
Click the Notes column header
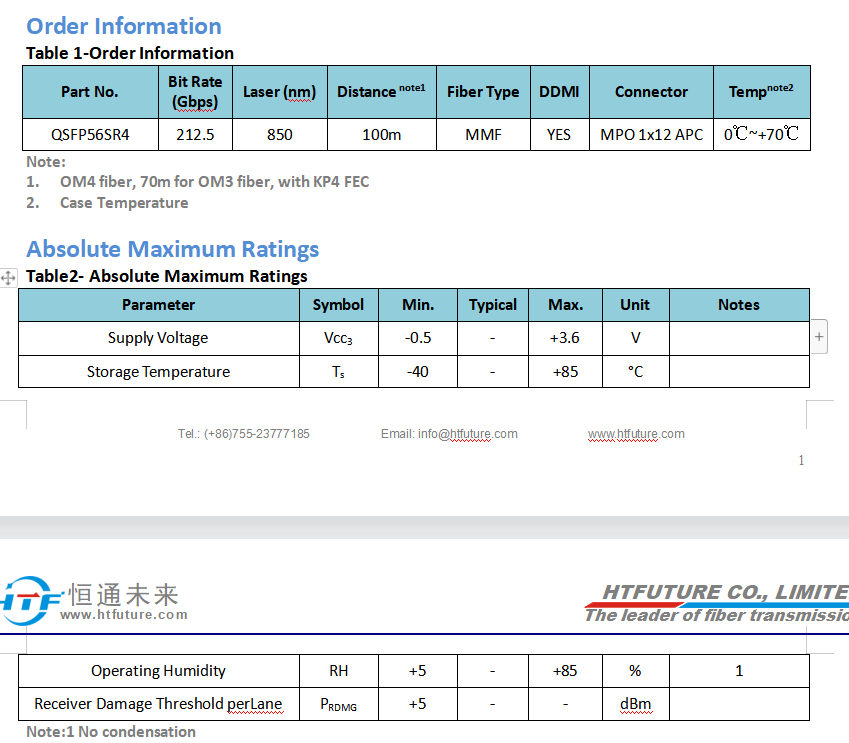(x=739, y=305)
